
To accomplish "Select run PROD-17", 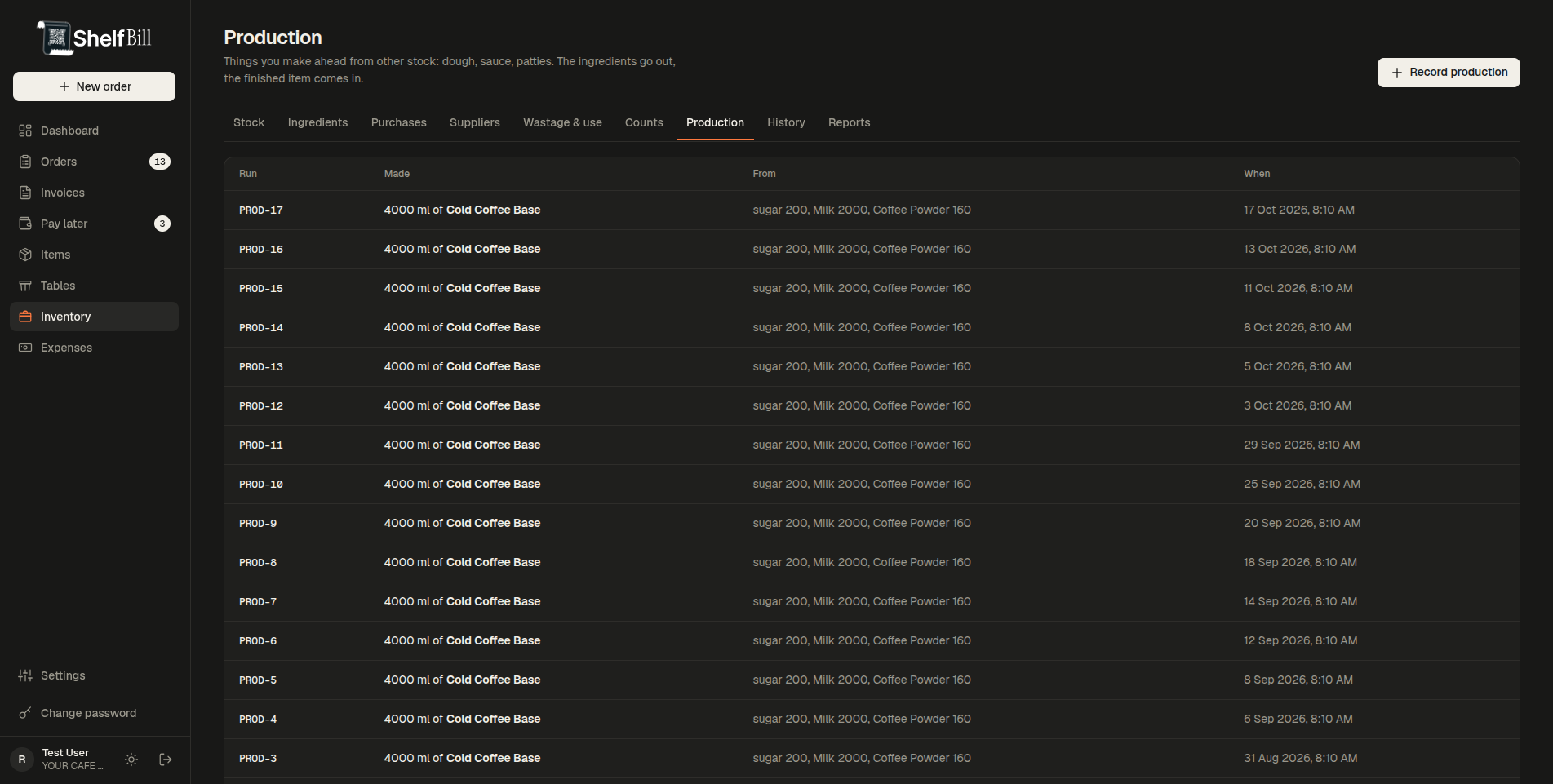I will (261, 210).
